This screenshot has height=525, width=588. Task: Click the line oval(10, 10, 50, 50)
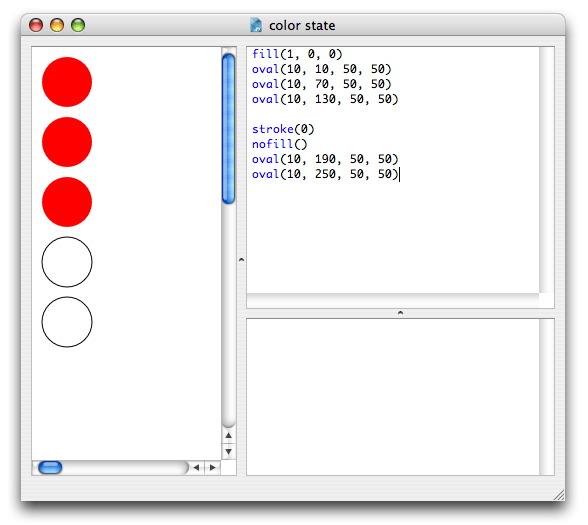click(321, 69)
